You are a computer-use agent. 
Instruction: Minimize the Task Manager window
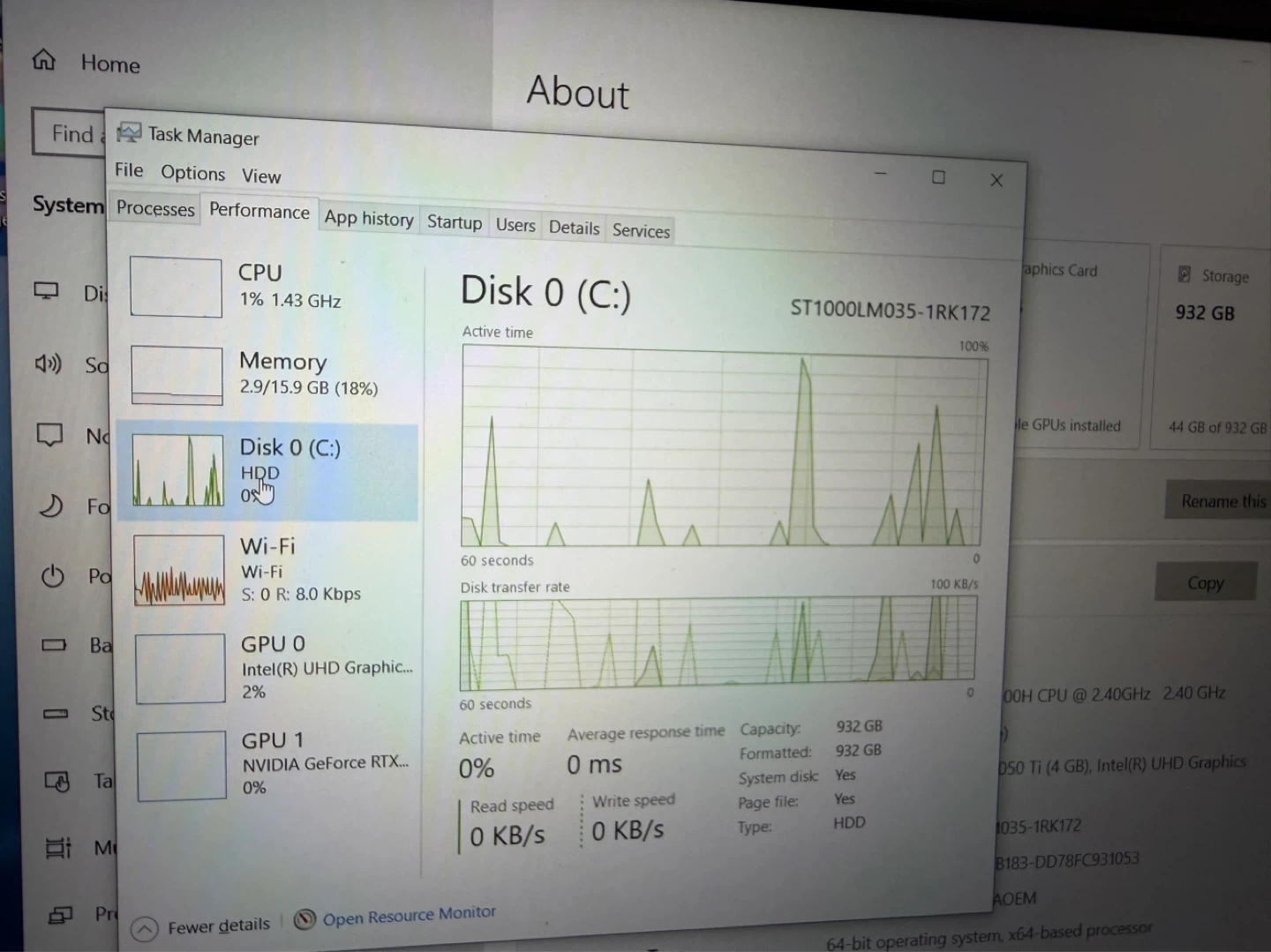pyautogui.click(x=880, y=174)
